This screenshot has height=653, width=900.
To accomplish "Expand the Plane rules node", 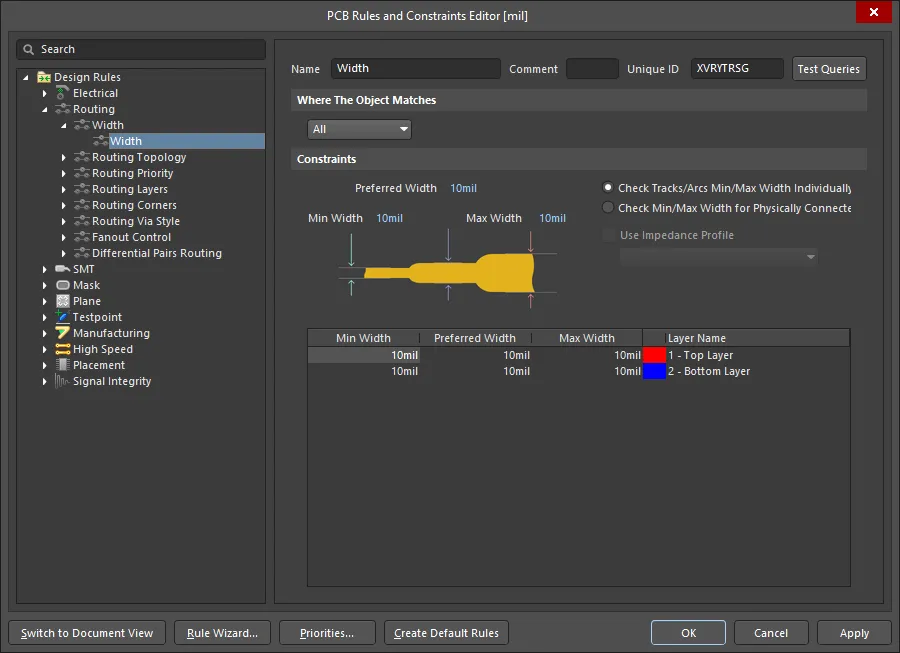I will coord(45,301).
